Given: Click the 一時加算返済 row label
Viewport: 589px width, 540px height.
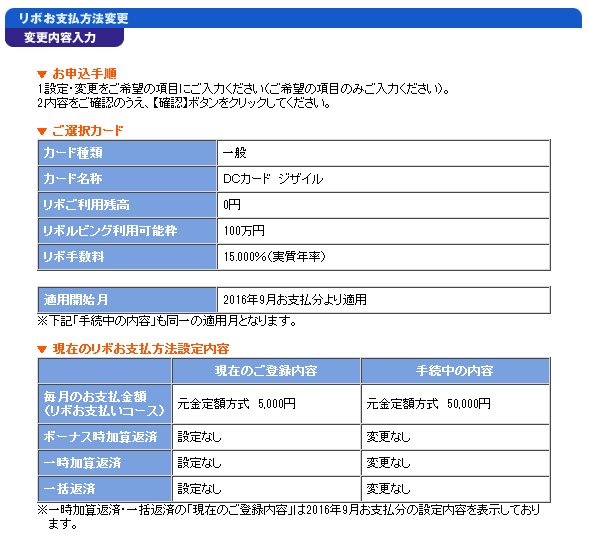Looking at the screenshot, I should click(104, 463).
